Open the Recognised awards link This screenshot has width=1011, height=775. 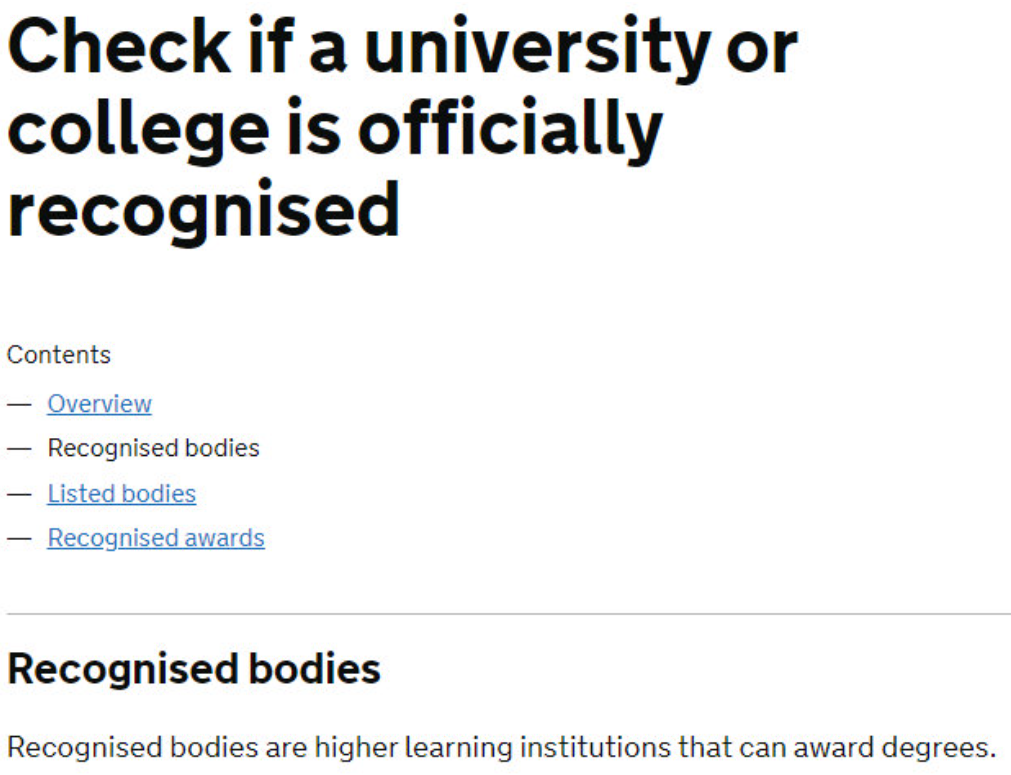(156, 538)
